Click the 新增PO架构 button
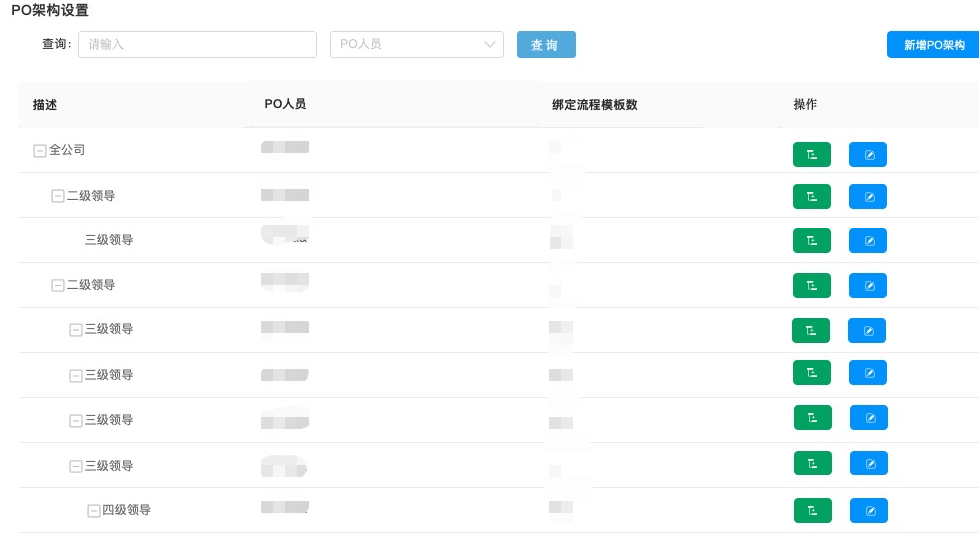Image resolution: width=979 pixels, height=533 pixels. pos(933,45)
